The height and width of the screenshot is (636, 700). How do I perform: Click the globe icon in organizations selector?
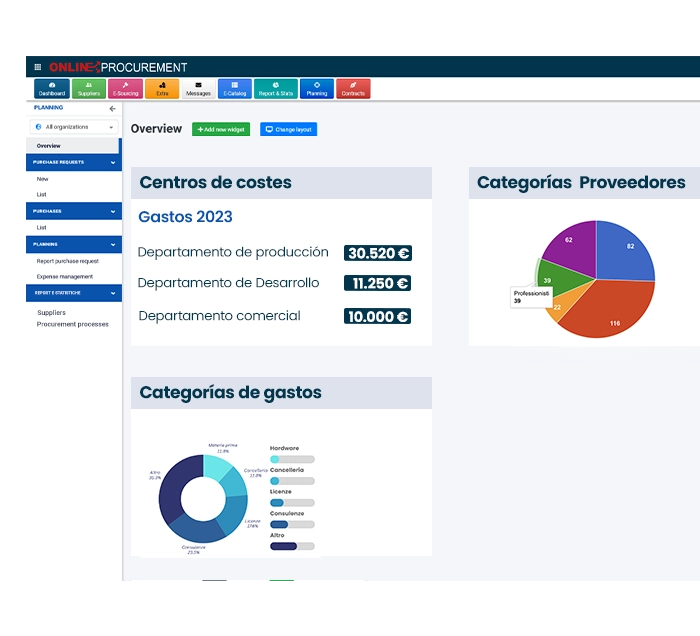pyautogui.click(x=38, y=127)
